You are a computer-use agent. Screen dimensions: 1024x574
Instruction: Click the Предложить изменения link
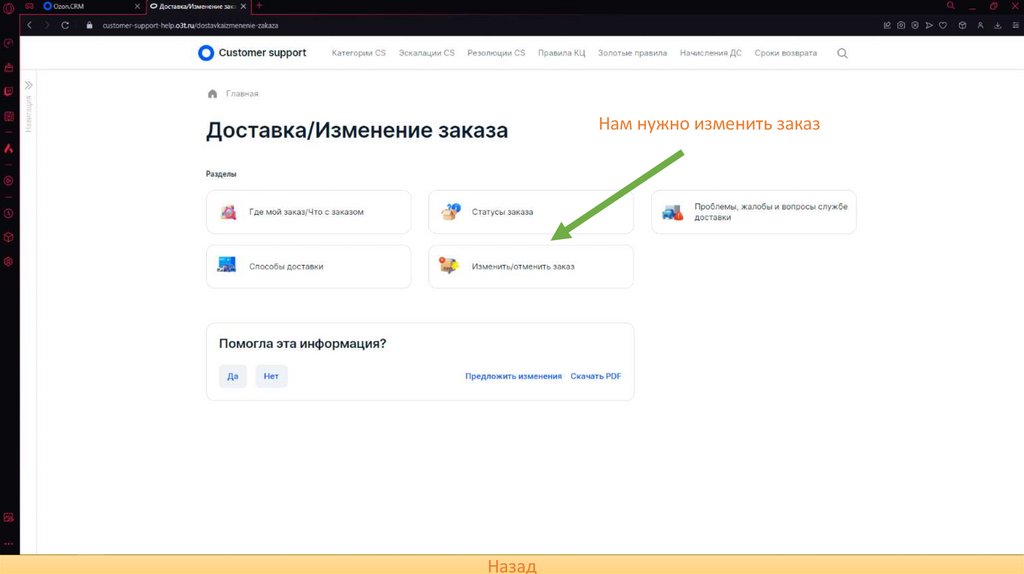click(513, 376)
